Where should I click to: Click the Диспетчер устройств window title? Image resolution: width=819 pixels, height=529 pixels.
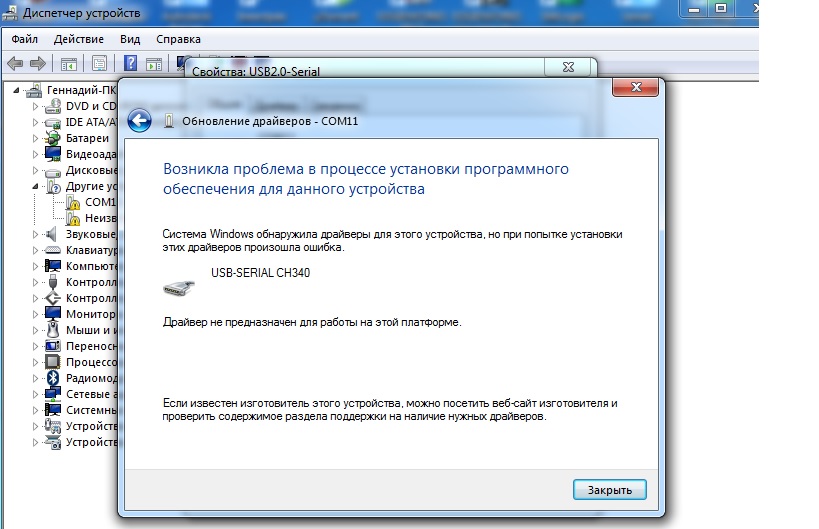point(81,13)
